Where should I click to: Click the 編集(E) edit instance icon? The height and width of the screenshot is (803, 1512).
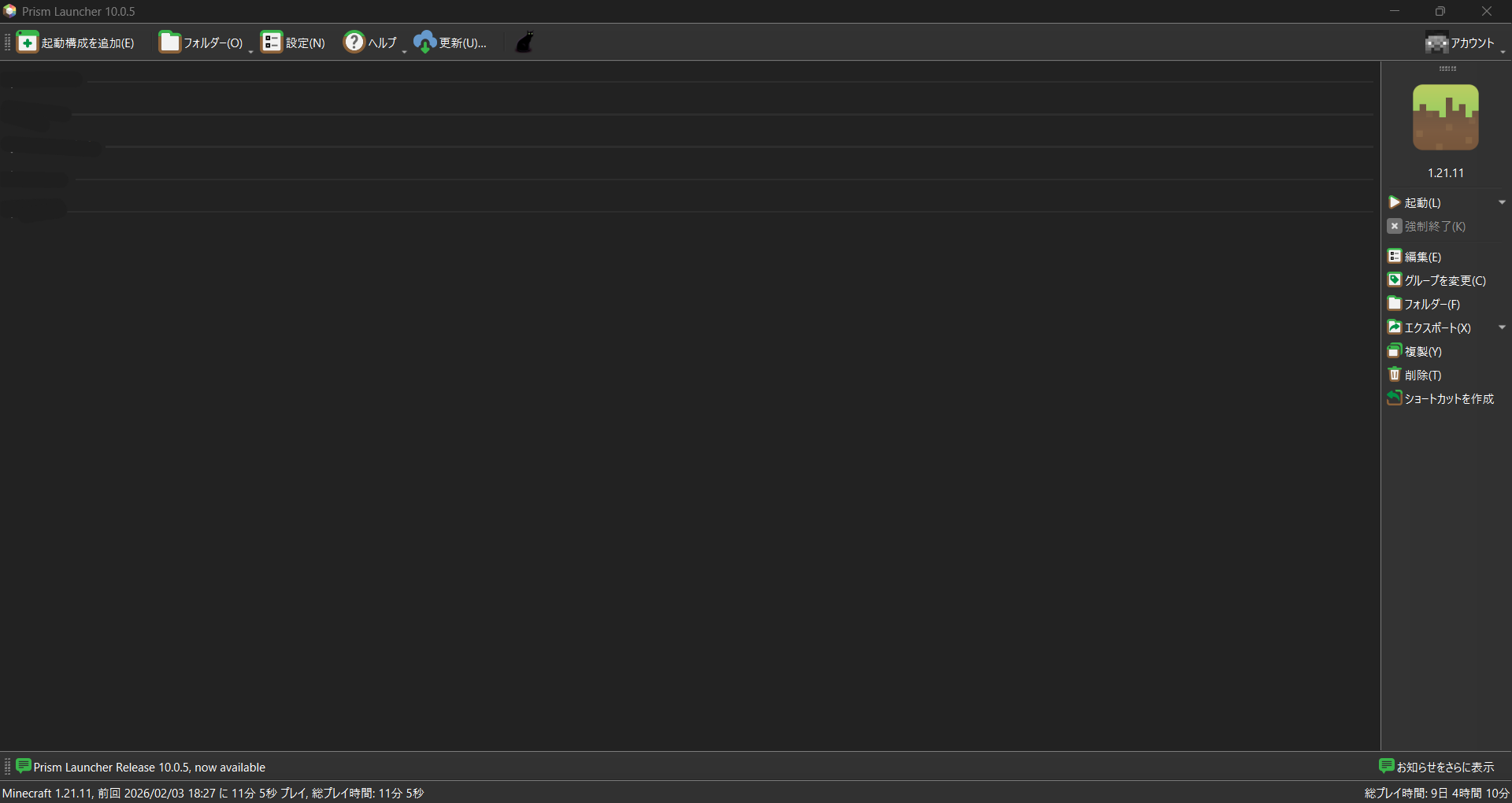point(1395,257)
